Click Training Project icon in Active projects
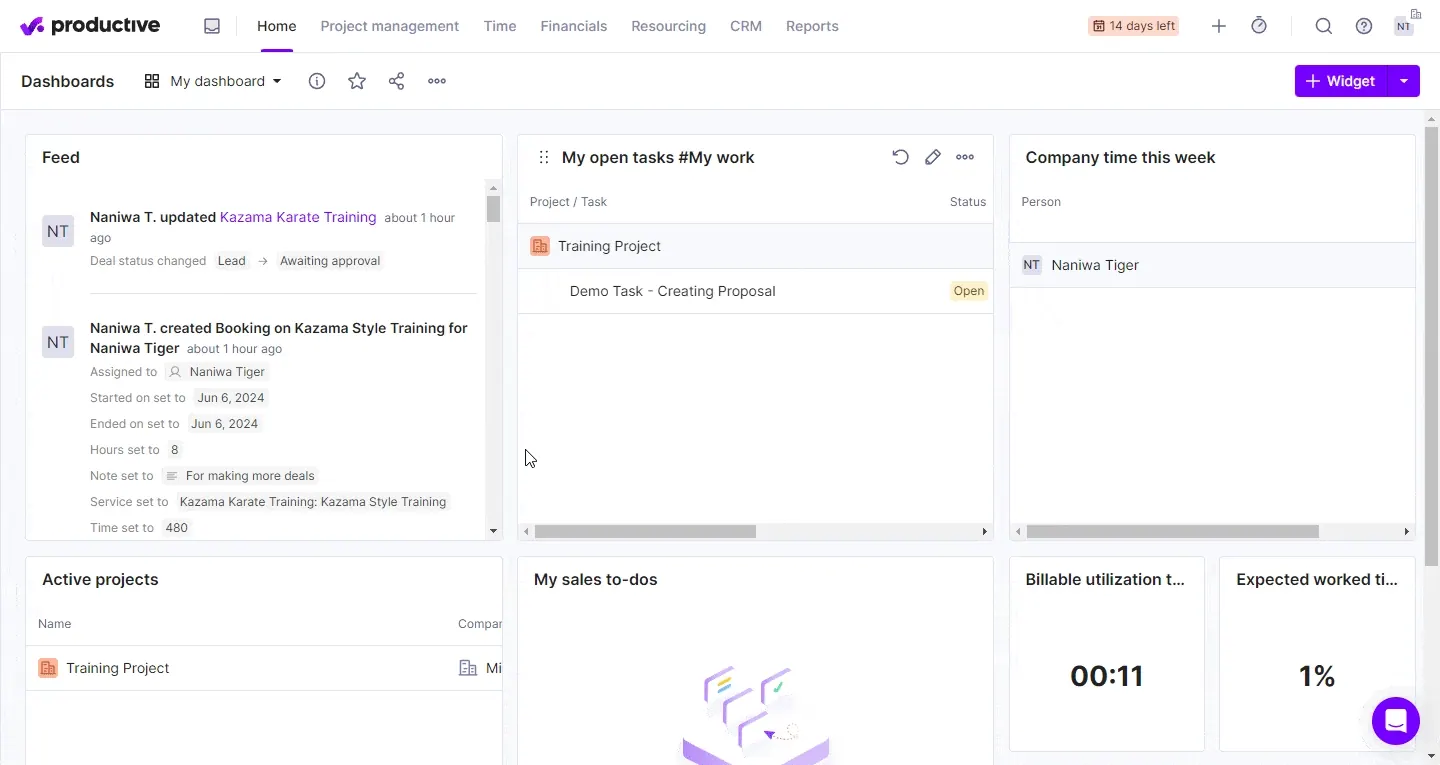Viewport: 1440px width, 765px height. 48,668
